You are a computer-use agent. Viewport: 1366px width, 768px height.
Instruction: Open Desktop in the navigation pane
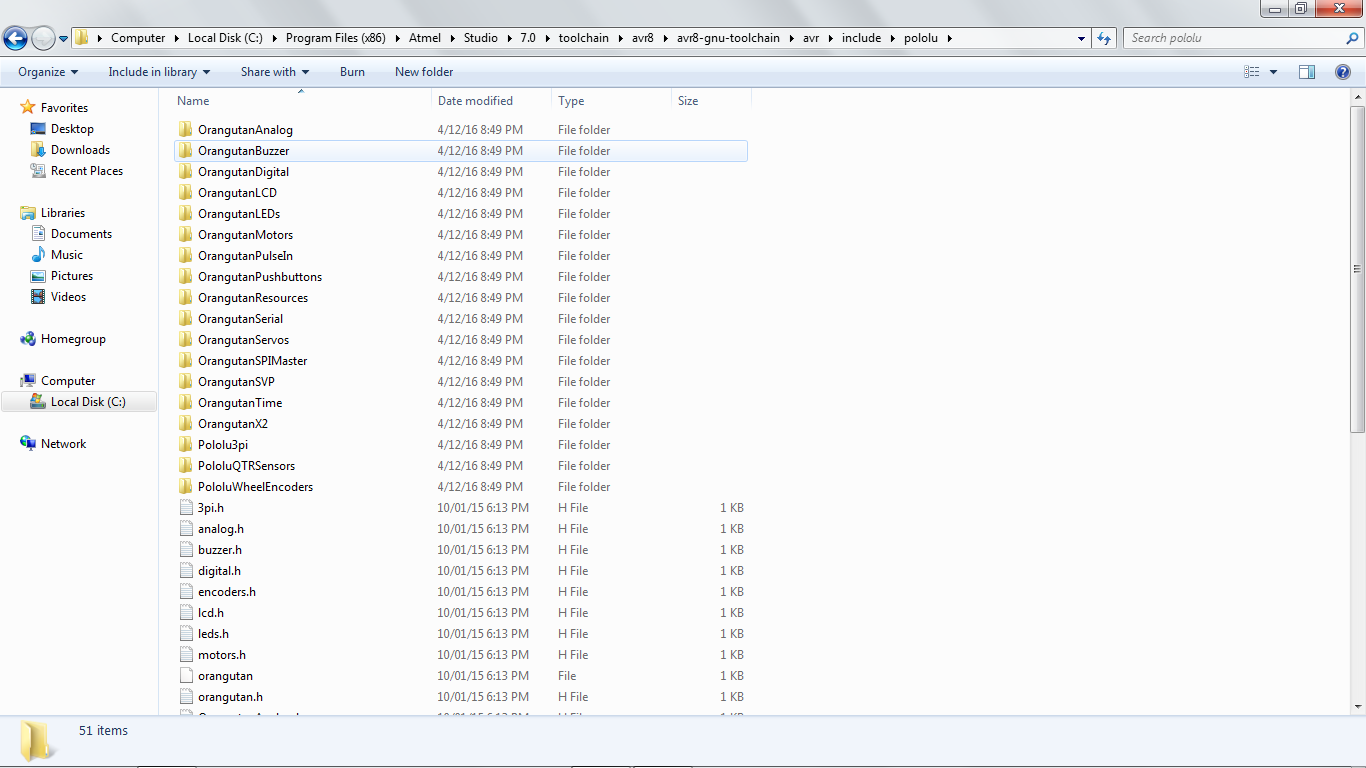(72, 129)
